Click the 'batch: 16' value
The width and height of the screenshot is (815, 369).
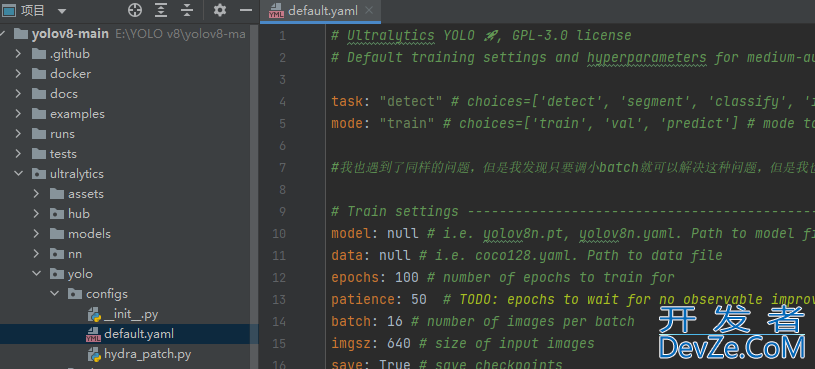coord(395,322)
